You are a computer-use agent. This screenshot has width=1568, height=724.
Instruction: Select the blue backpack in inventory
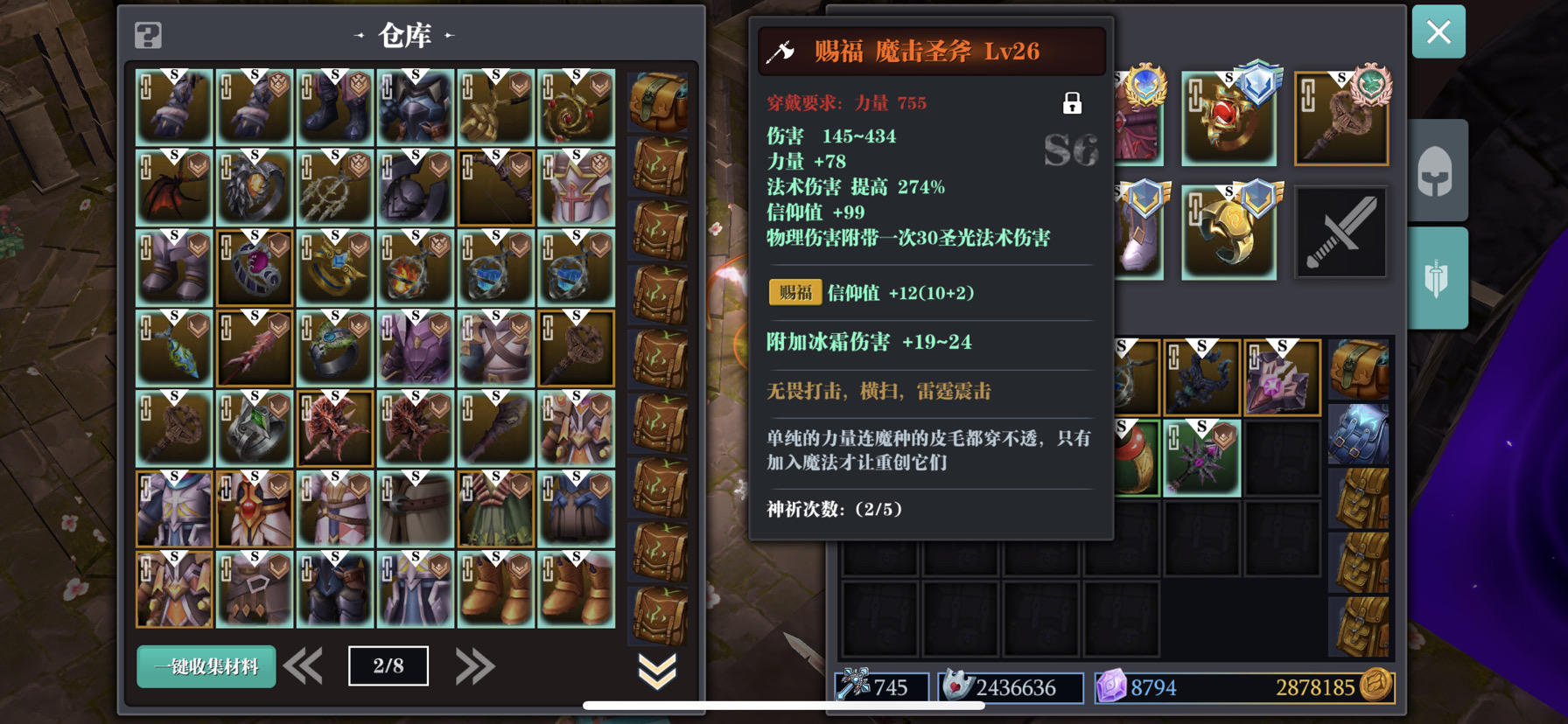click(1359, 434)
